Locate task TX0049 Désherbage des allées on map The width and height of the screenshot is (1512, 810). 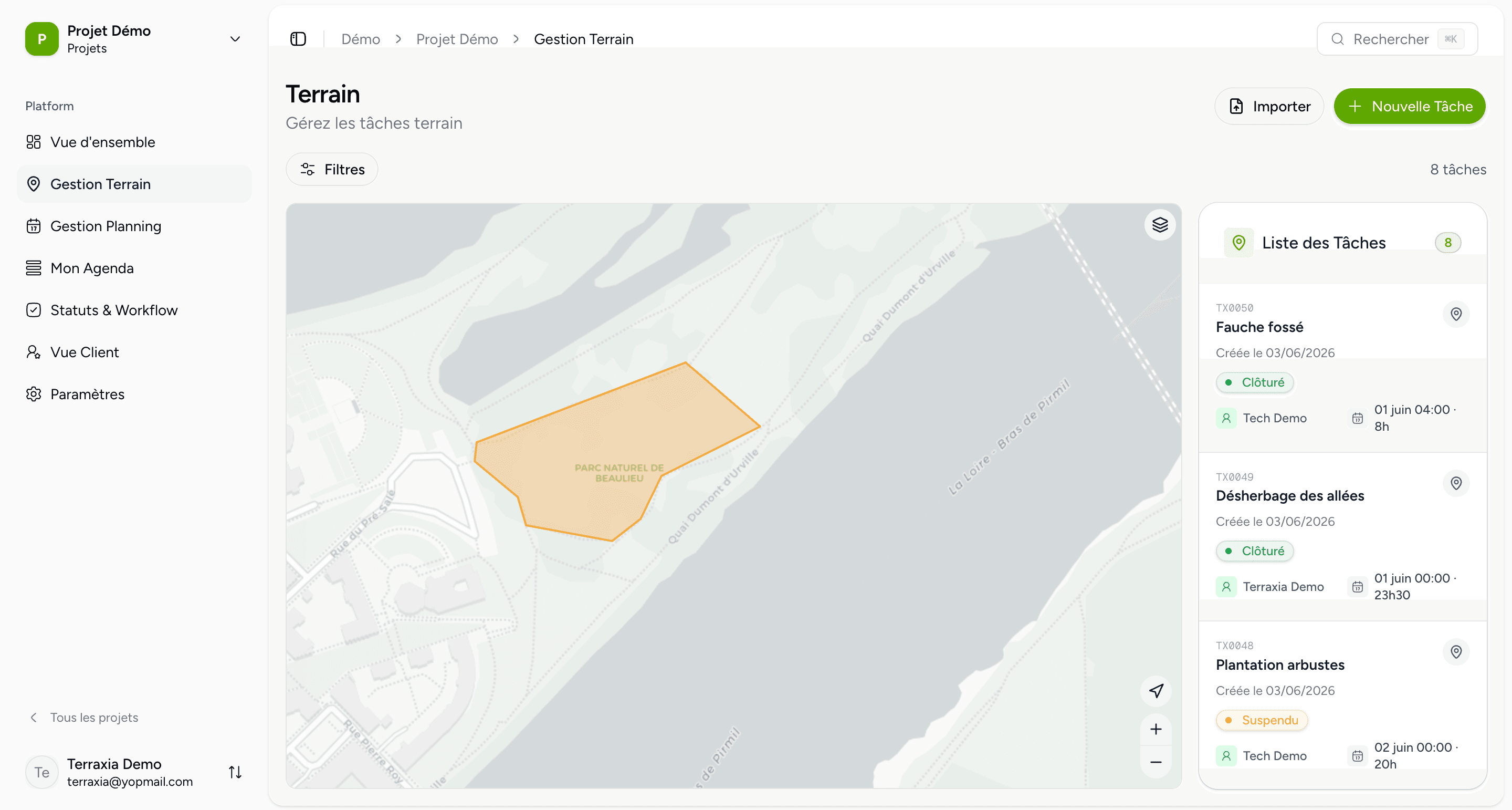pos(1456,483)
